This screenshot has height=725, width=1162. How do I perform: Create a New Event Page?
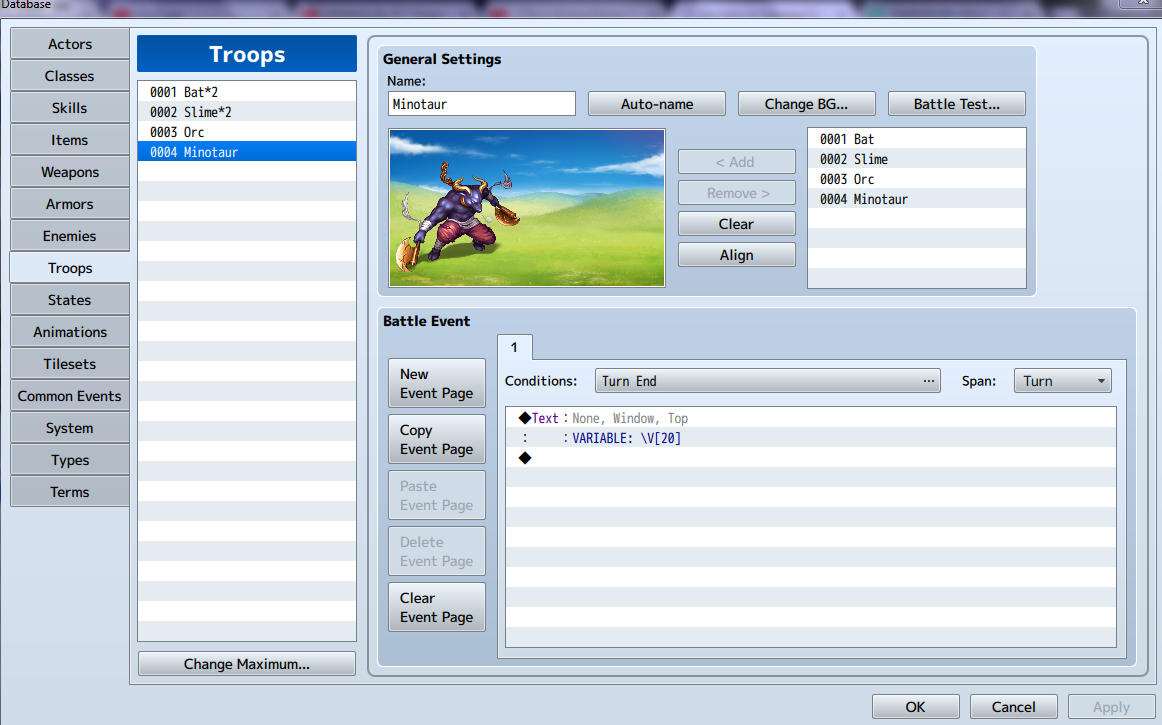pos(436,382)
